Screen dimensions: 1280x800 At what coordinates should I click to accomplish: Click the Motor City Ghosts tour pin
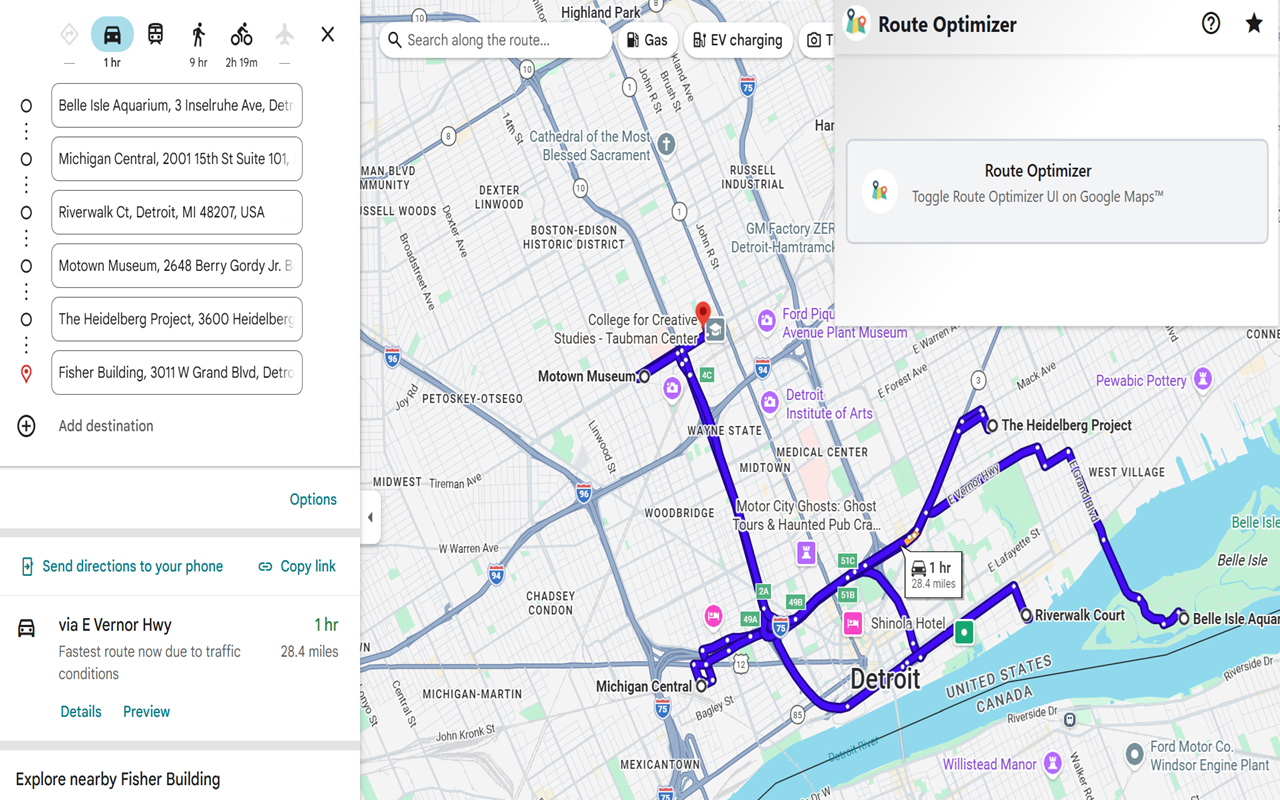tap(806, 551)
